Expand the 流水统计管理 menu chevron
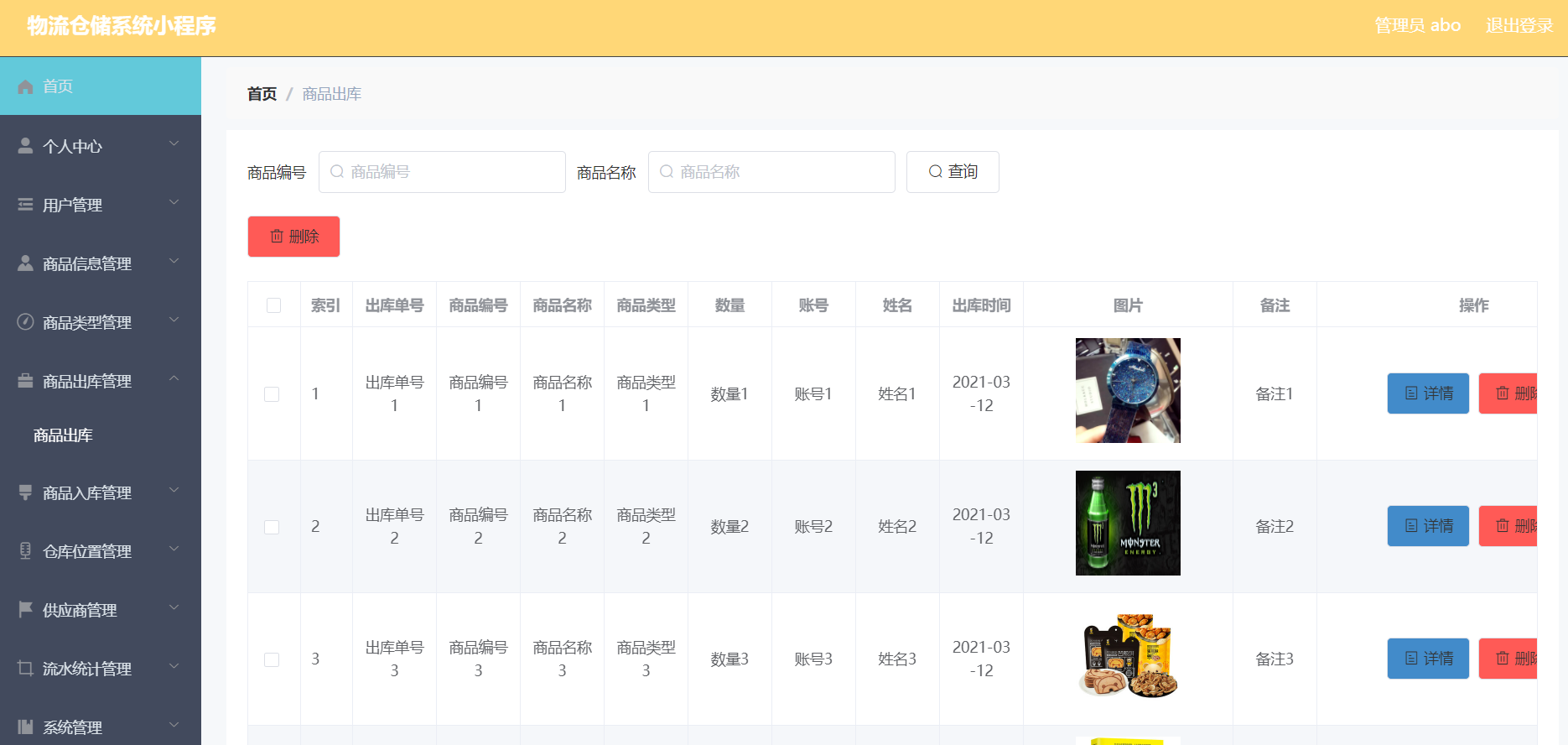The image size is (1568, 745). click(174, 667)
